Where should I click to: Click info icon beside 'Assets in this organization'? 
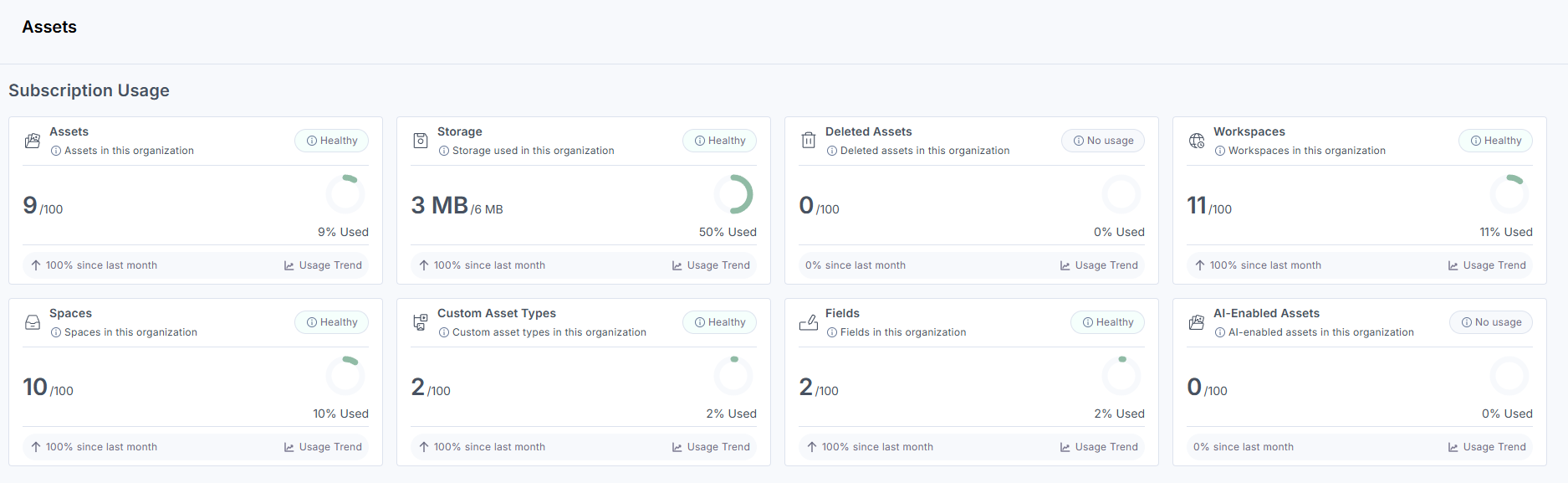pyautogui.click(x=56, y=151)
